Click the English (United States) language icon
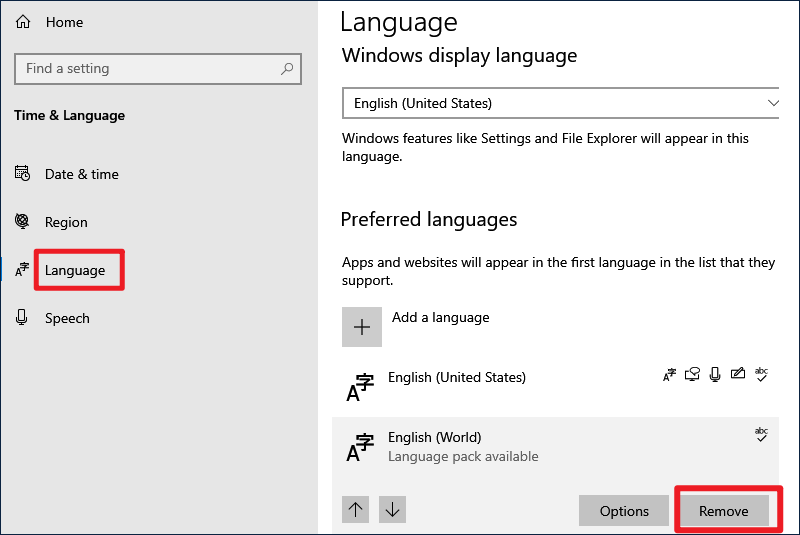This screenshot has height=535, width=800. tap(360, 387)
